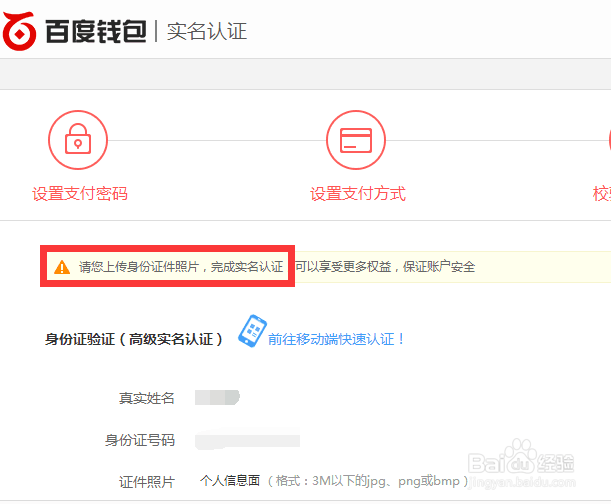Click the Baidu Wallet red logo icon
The image size is (611, 504).
point(19,31)
